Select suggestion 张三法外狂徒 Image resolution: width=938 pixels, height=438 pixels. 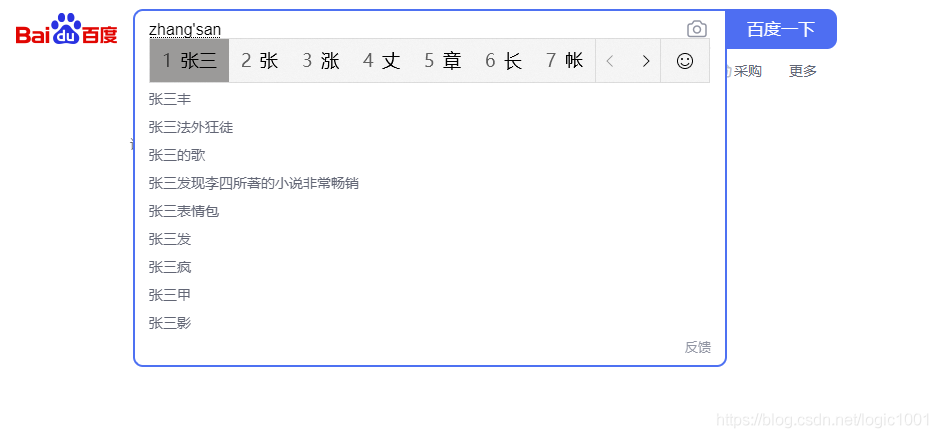[x=191, y=127]
